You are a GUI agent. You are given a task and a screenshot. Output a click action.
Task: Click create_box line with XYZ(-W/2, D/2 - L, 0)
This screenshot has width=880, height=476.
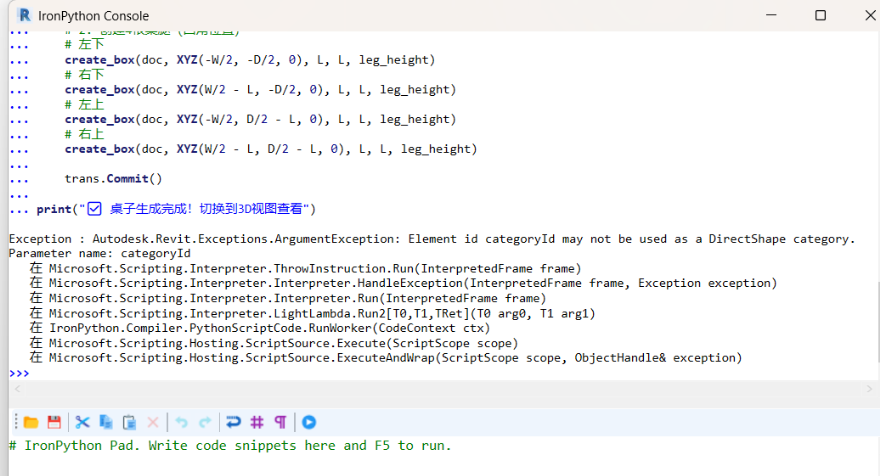[x=260, y=119]
